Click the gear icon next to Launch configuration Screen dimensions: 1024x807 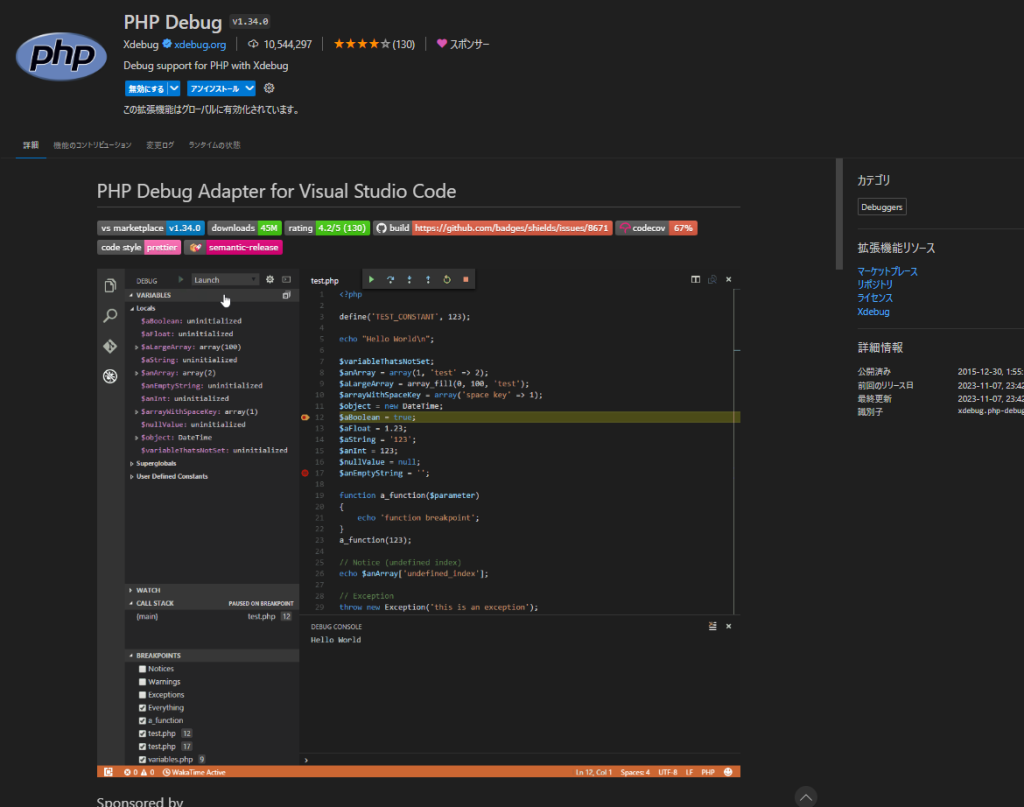pyautogui.click(x=270, y=279)
